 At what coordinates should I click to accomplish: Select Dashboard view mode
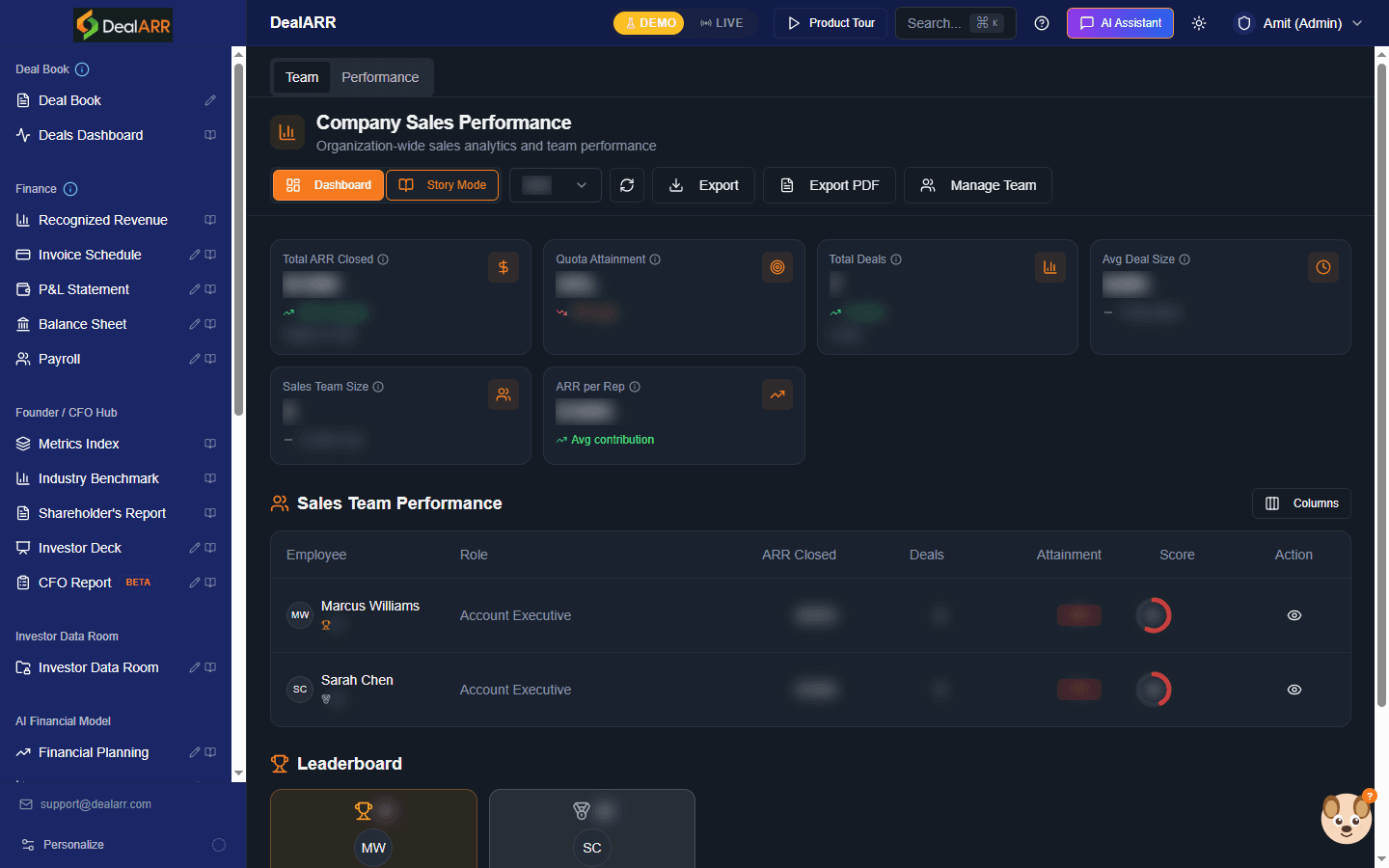[x=328, y=185]
